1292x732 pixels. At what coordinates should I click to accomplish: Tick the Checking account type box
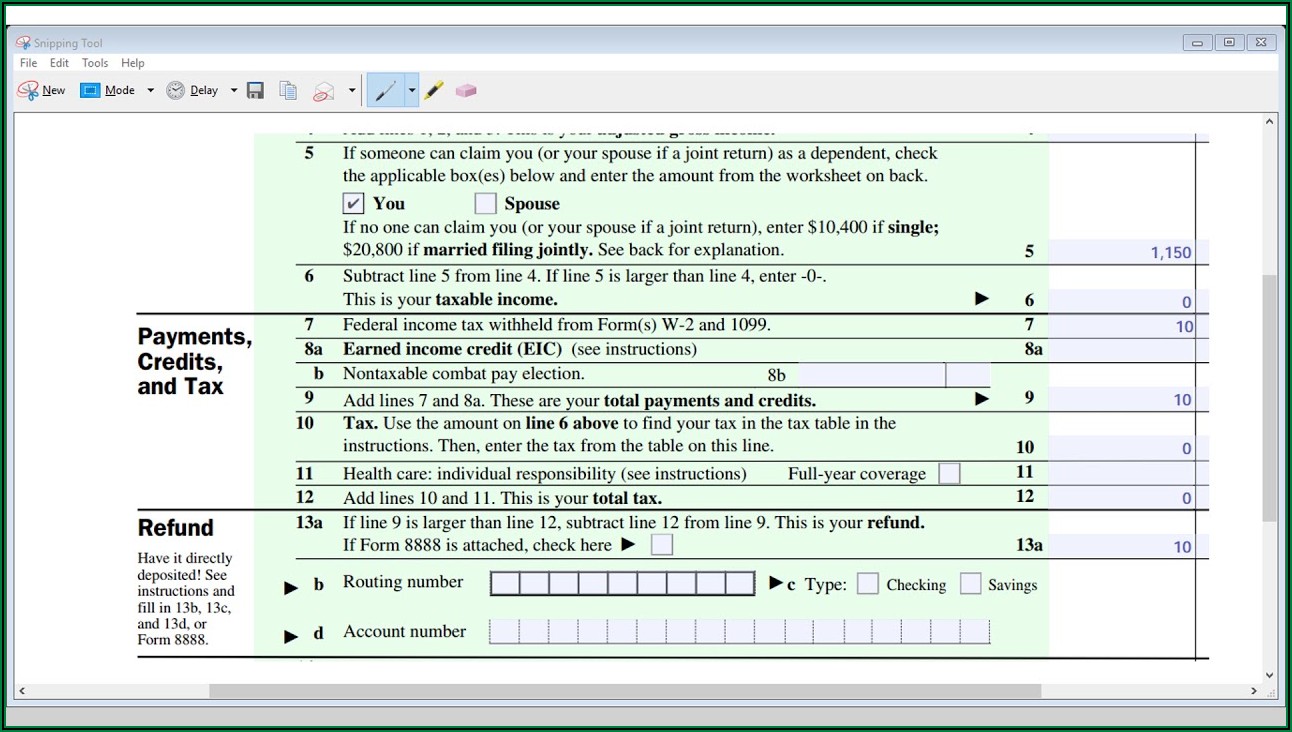(x=868, y=584)
